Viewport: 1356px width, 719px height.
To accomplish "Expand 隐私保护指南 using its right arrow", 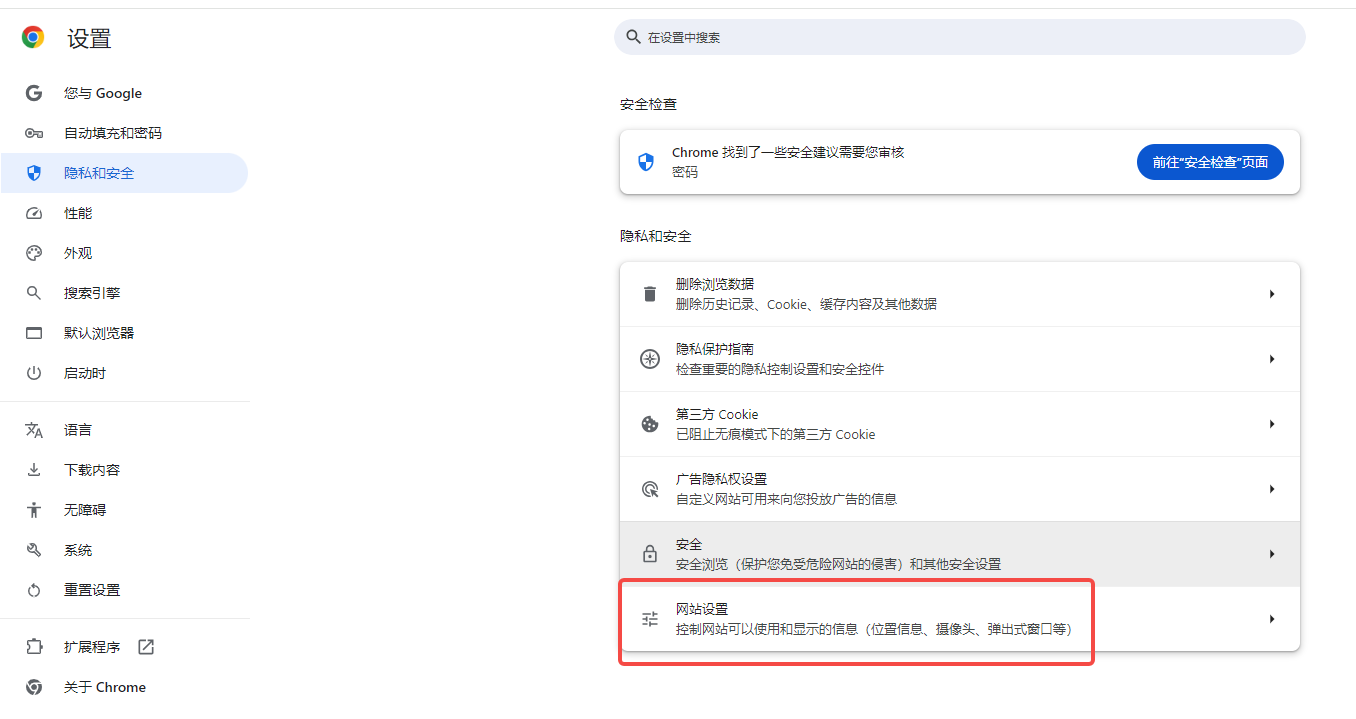I will pyautogui.click(x=1272, y=359).
